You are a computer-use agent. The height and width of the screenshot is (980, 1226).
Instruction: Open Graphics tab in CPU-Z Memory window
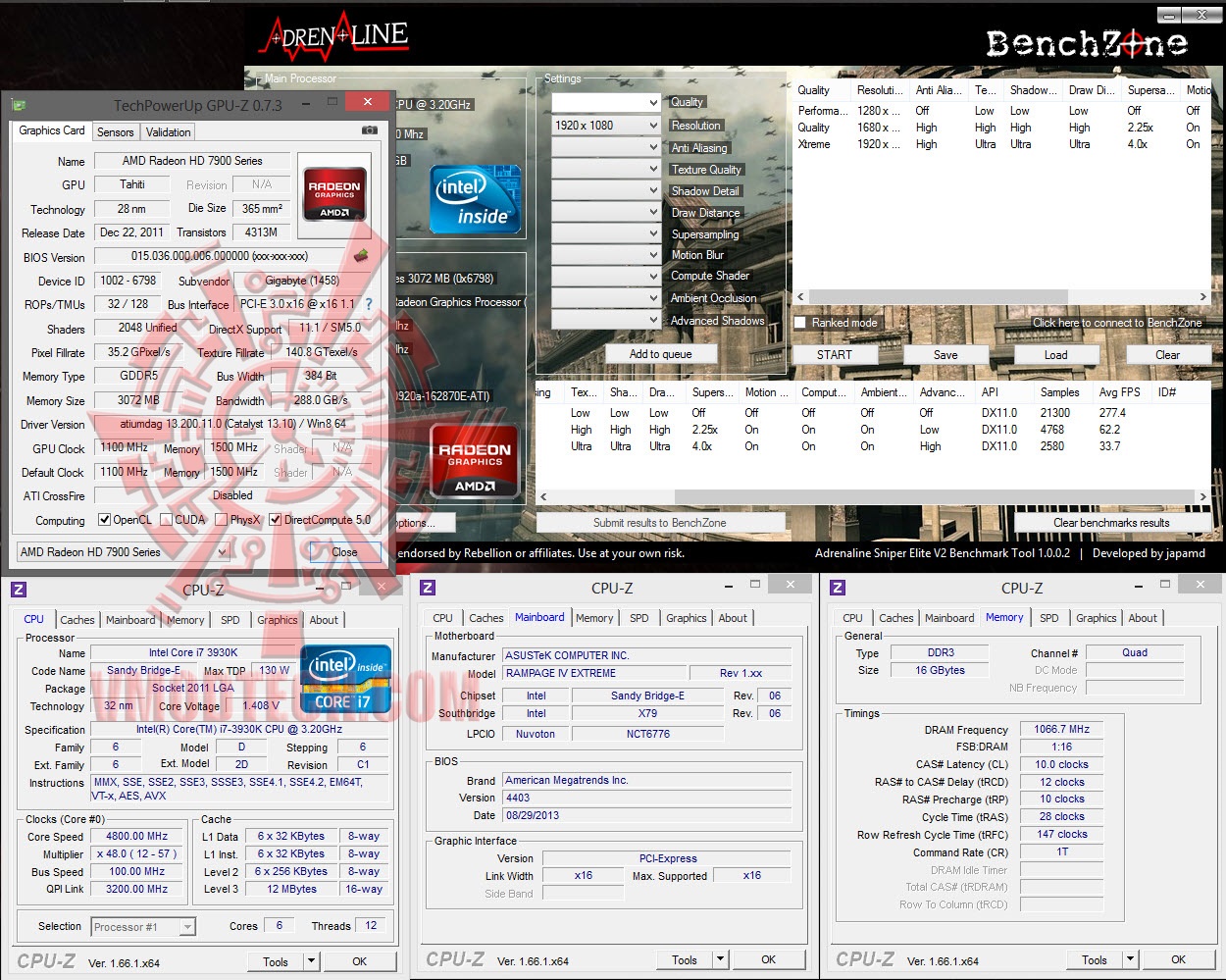1096,618
